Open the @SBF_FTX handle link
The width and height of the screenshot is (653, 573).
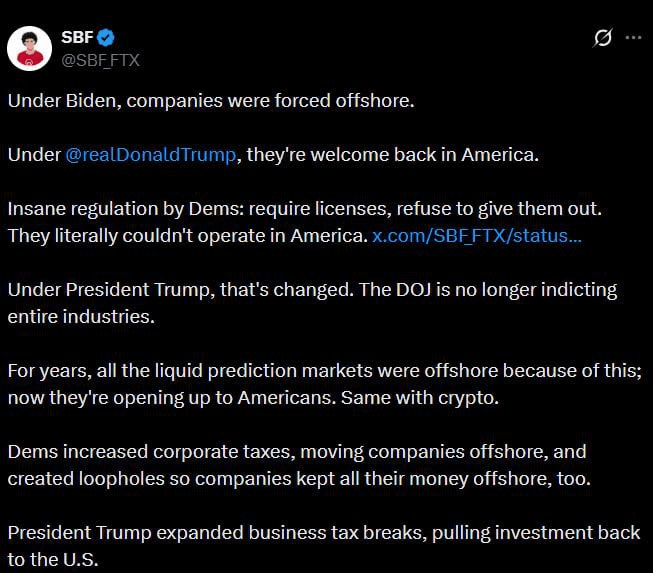101,60
